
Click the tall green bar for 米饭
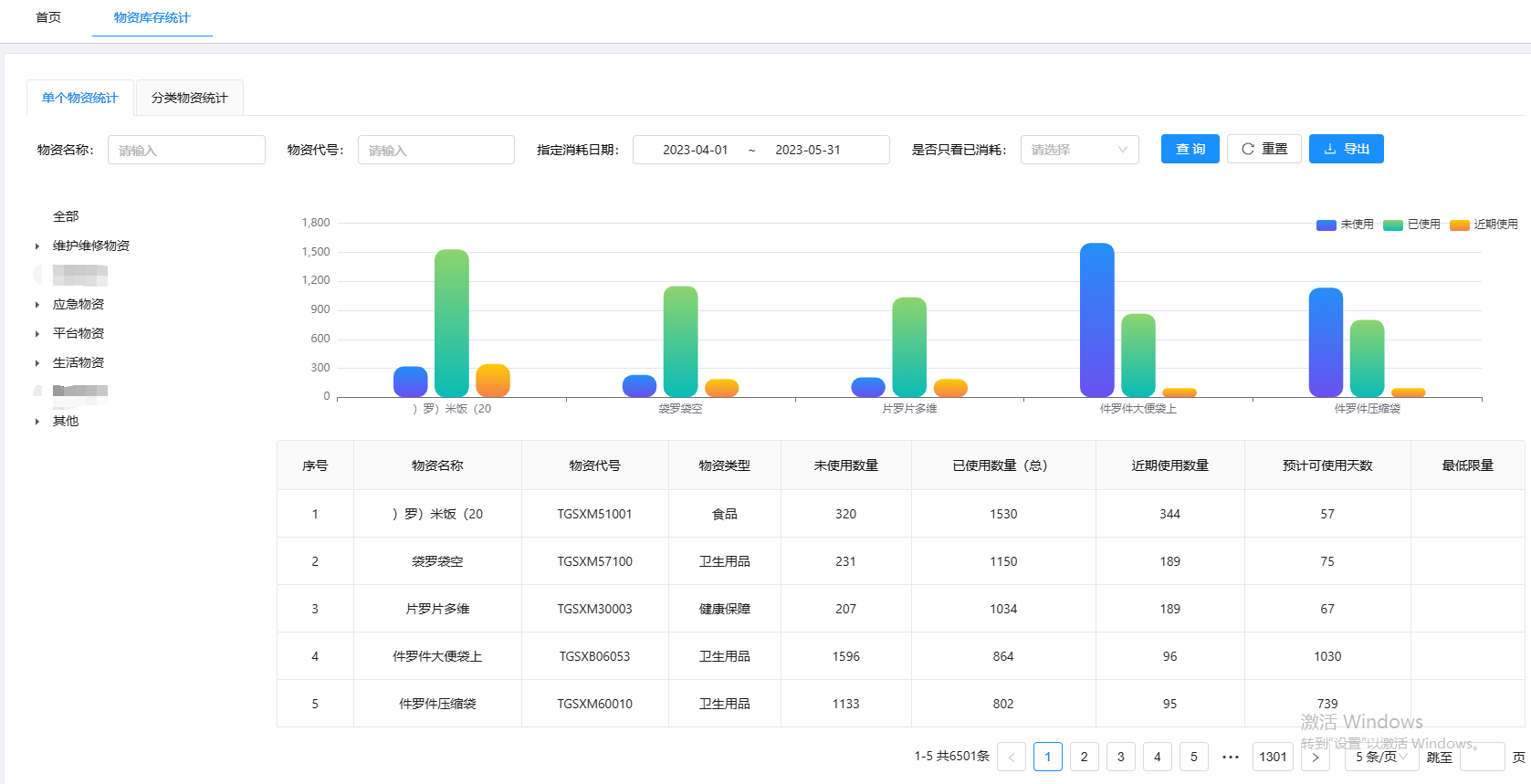pyautogui.click(x=452, y=323)
